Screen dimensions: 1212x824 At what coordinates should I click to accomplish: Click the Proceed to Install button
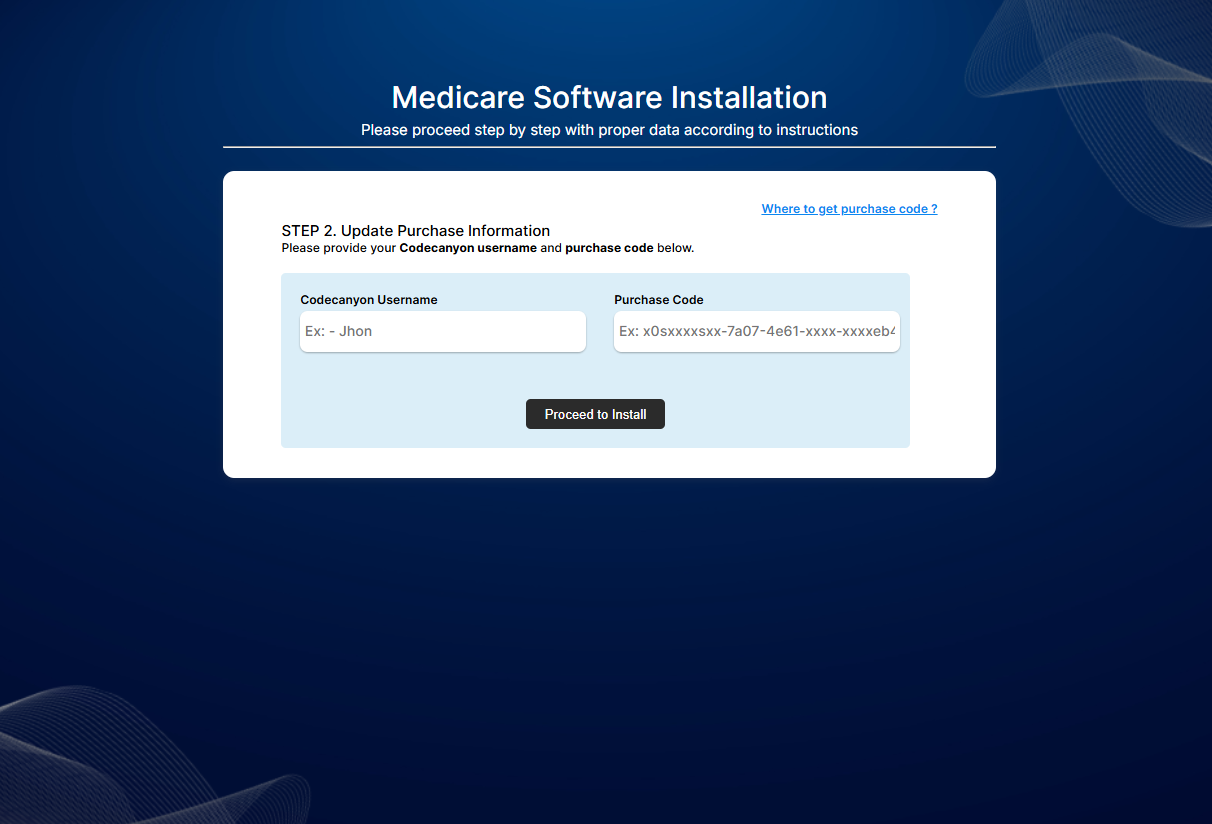595,414
